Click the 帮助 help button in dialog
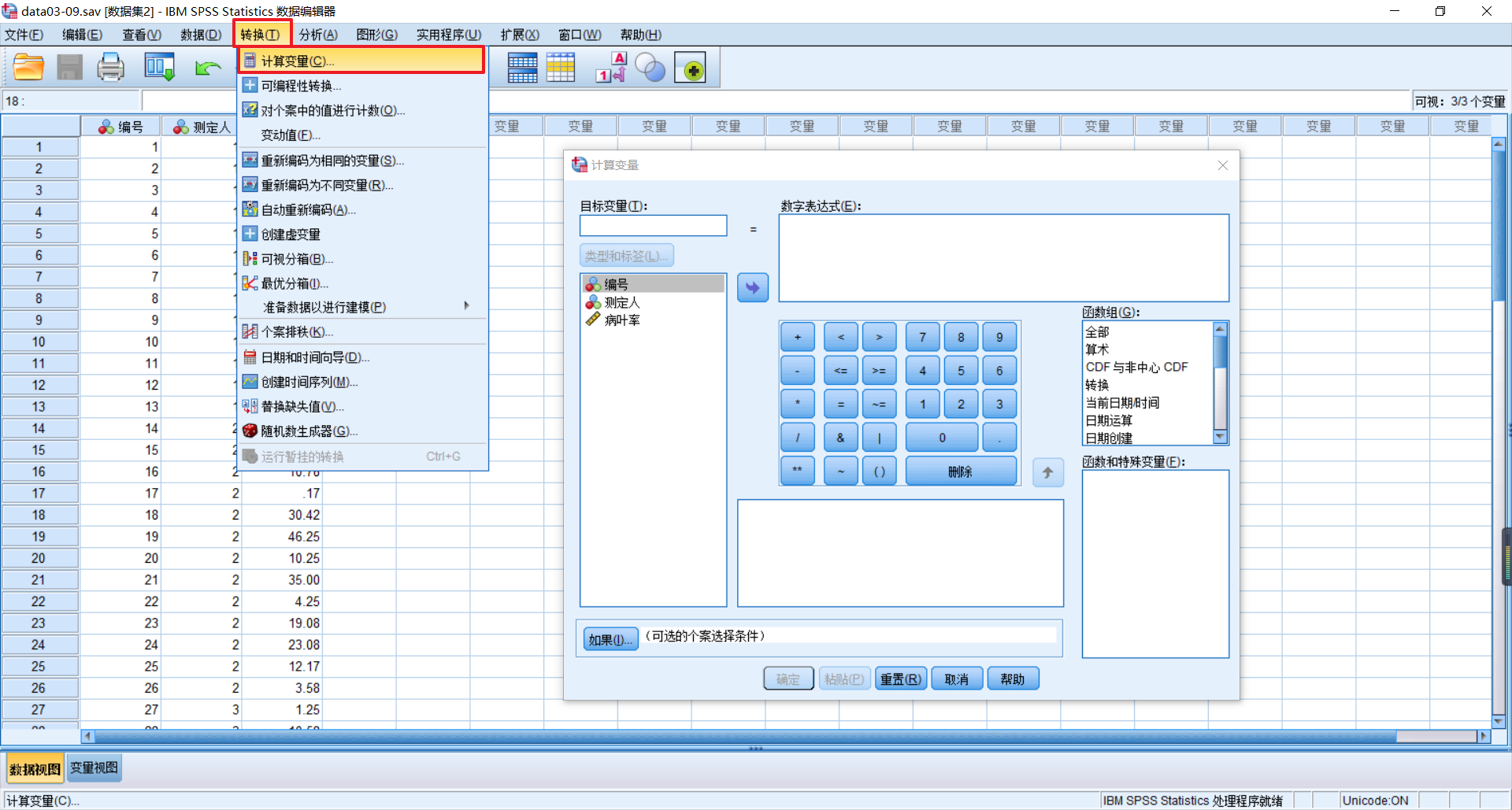This screenshot has width=1512, height=810. coord(1013,679)
